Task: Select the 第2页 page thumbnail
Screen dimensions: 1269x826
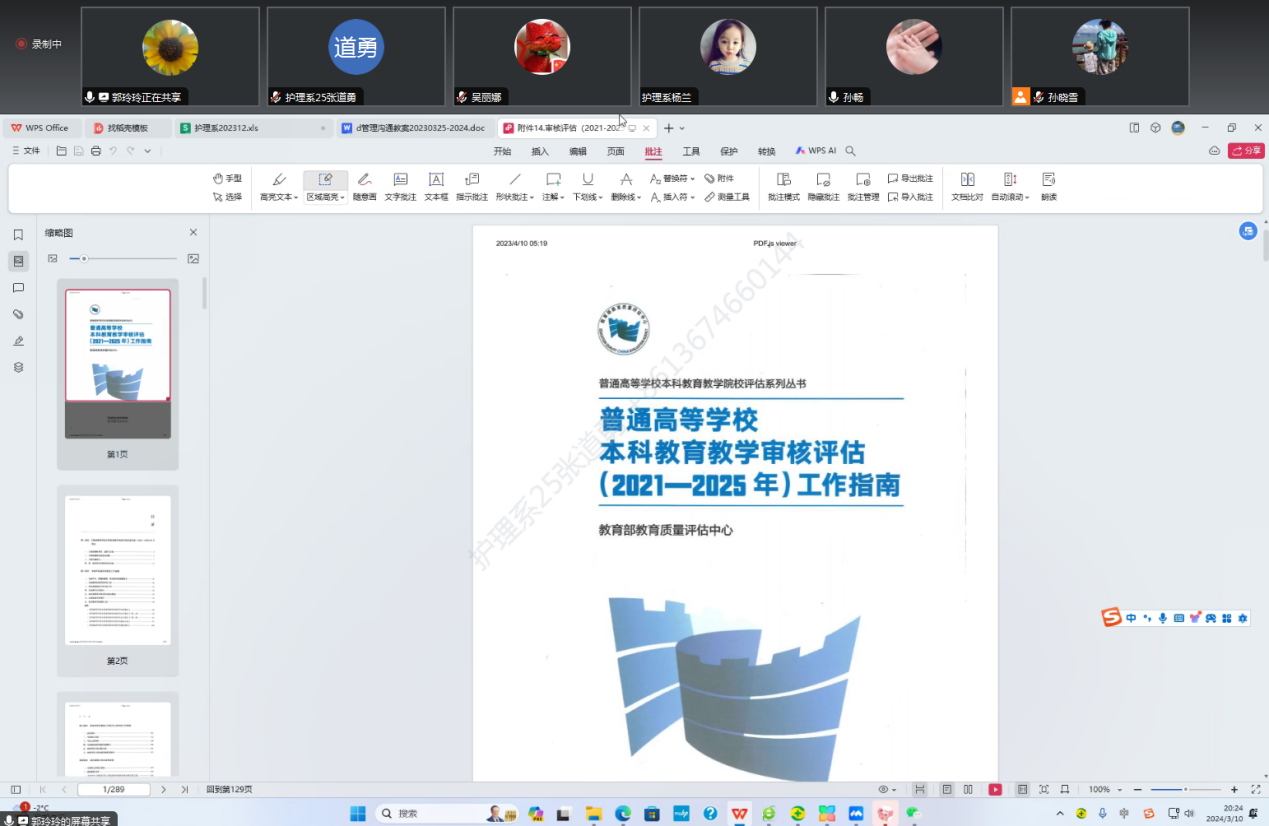Action: (118, 570)
